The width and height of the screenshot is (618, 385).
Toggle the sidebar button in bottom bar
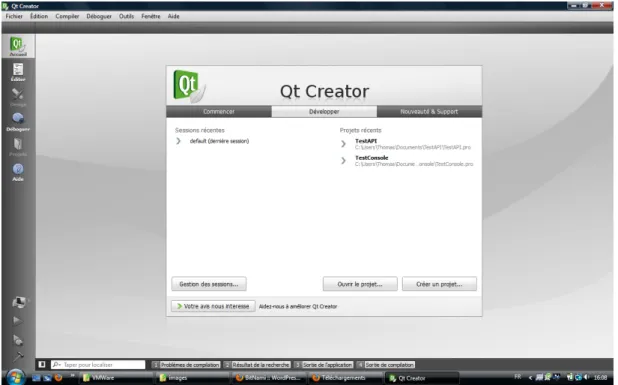tap(42, 365)
